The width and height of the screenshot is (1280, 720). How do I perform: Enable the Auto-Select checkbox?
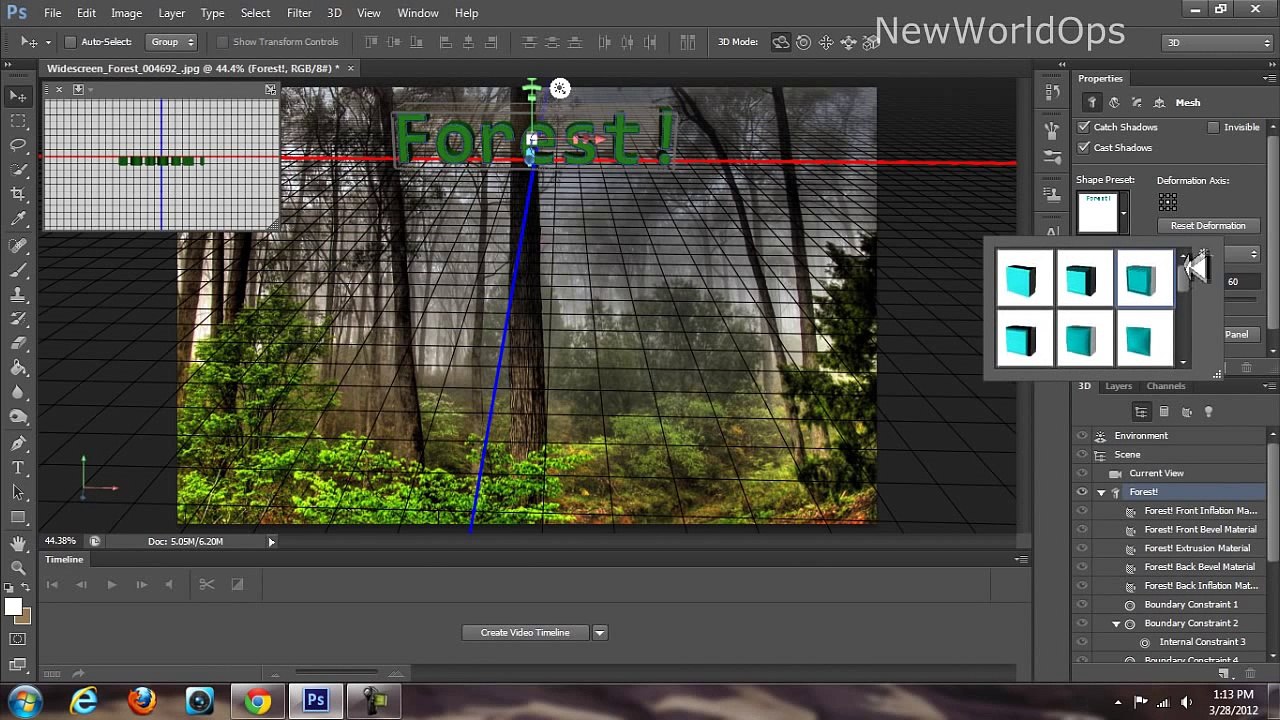click(70, 42)
